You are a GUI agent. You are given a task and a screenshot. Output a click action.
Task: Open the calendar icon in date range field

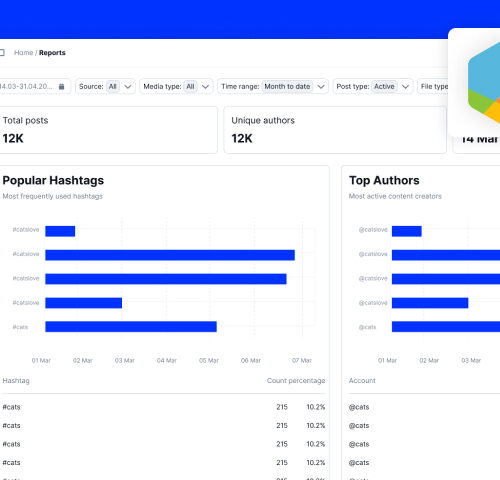(61, 86)
